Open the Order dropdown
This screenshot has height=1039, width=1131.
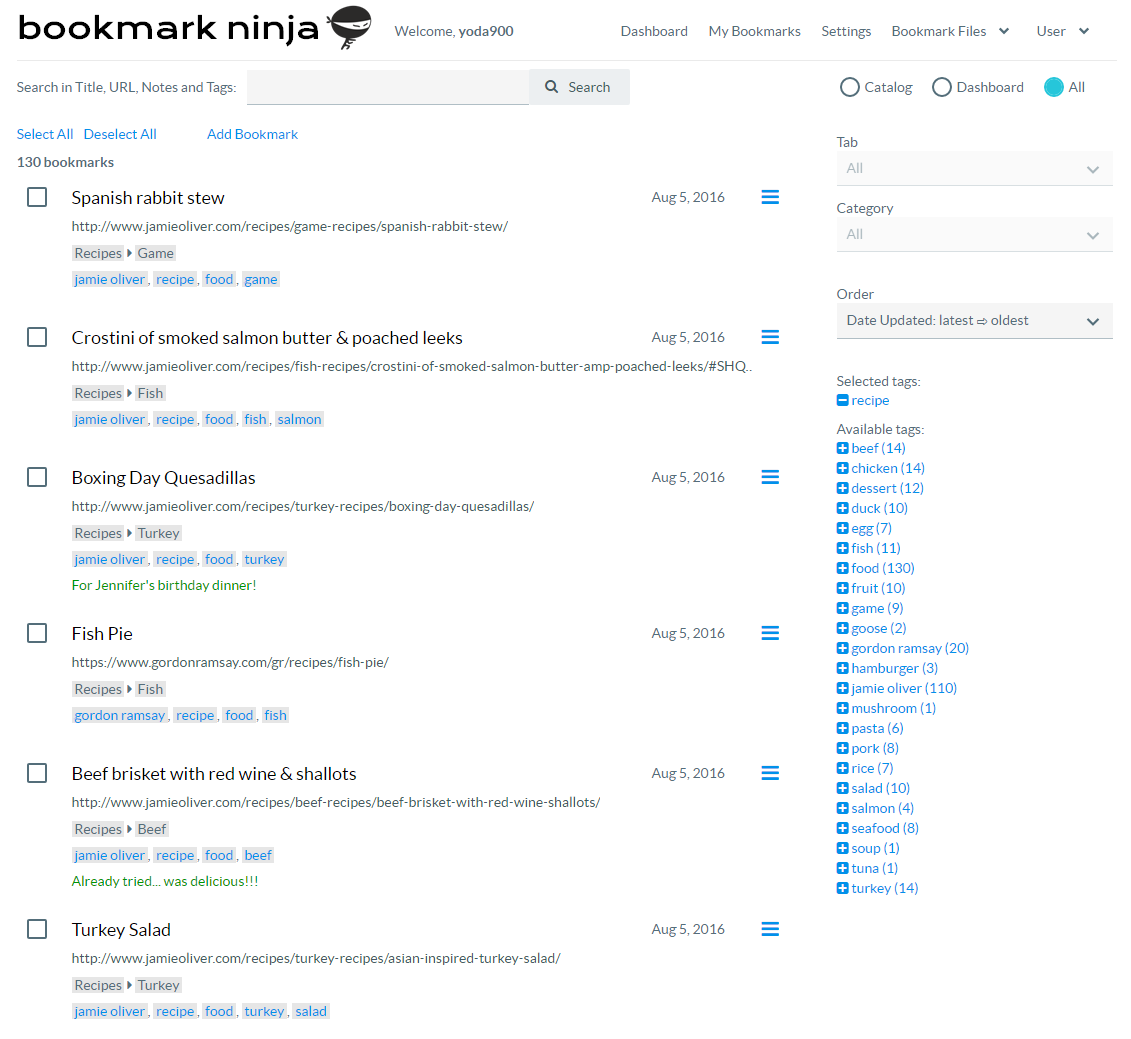(974, 320)
